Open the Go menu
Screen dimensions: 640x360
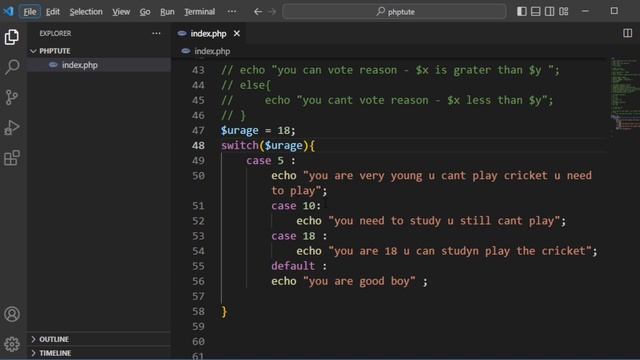pyautogui.click(x=145, y=11)
